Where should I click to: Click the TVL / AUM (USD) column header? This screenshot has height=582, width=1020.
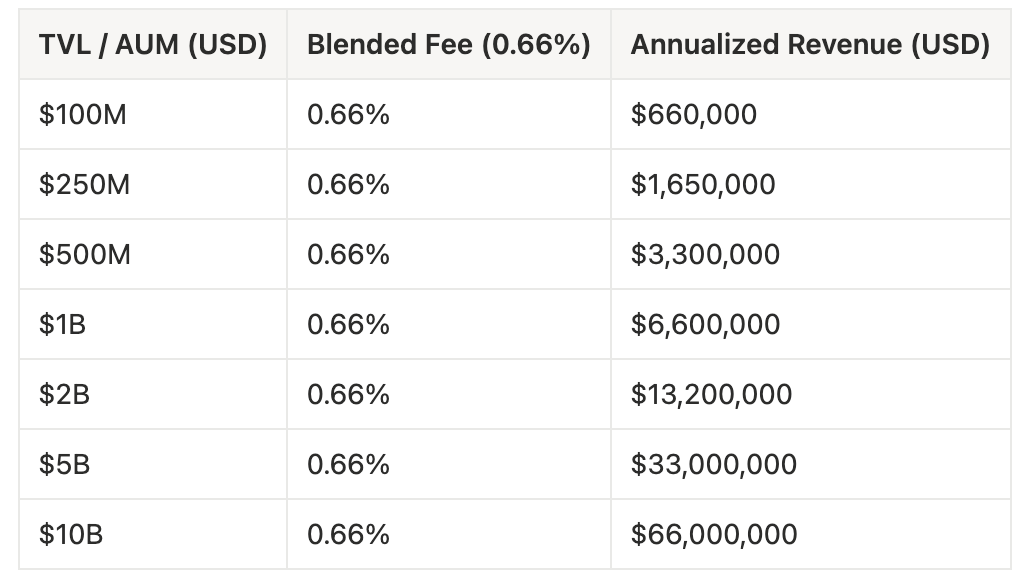pos(153,45)
